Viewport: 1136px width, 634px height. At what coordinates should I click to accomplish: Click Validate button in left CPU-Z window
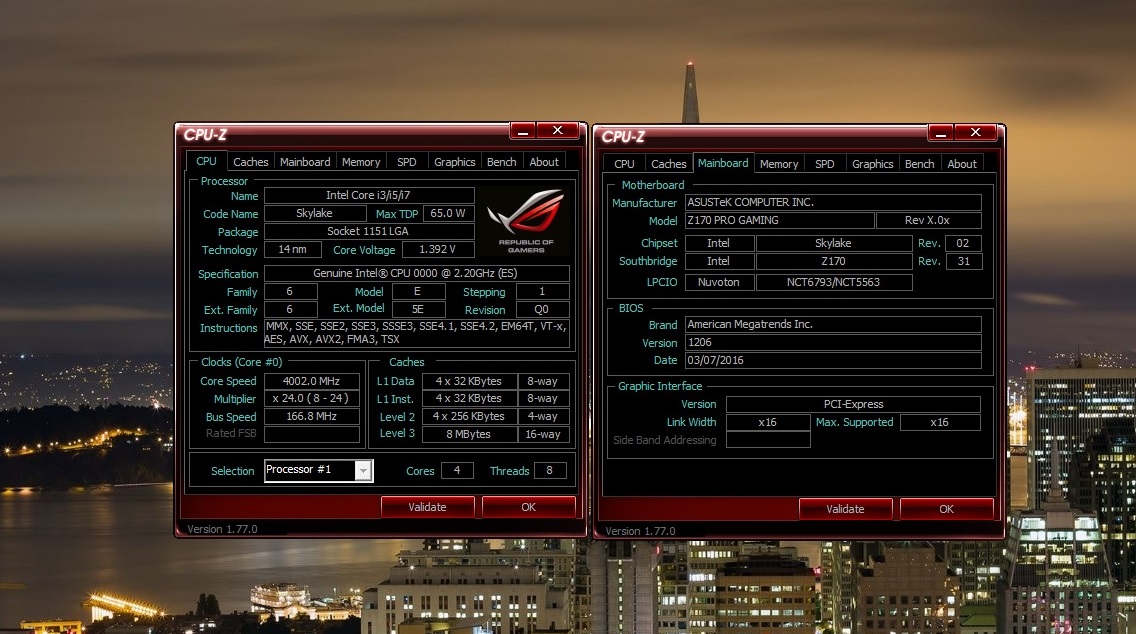pyautogui.click(x=427, y=507)
